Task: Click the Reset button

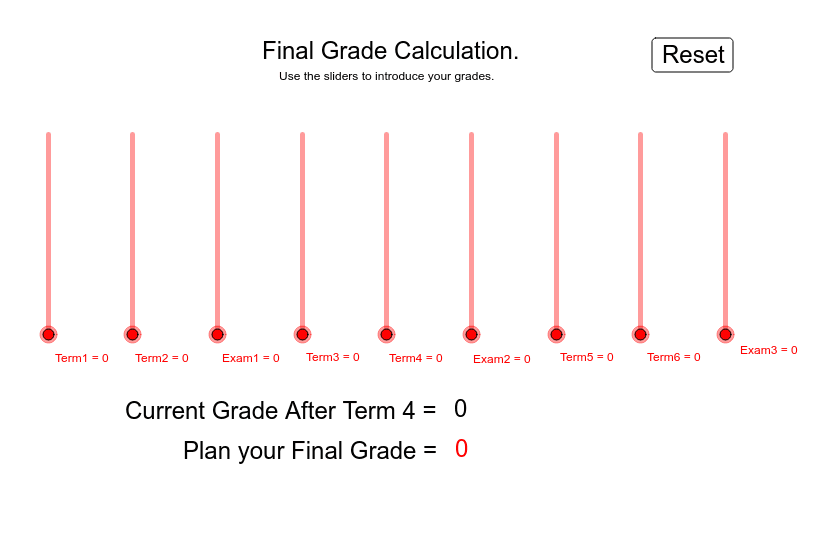Action: click(692, 55)
